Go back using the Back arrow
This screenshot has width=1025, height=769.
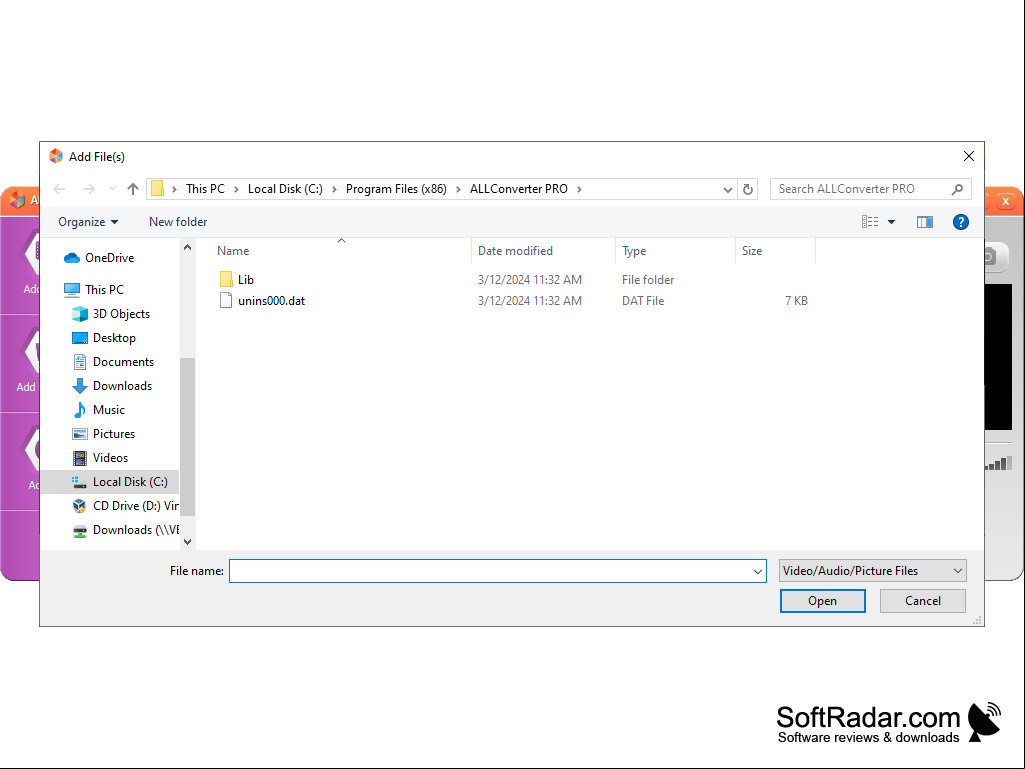[59, 189]
